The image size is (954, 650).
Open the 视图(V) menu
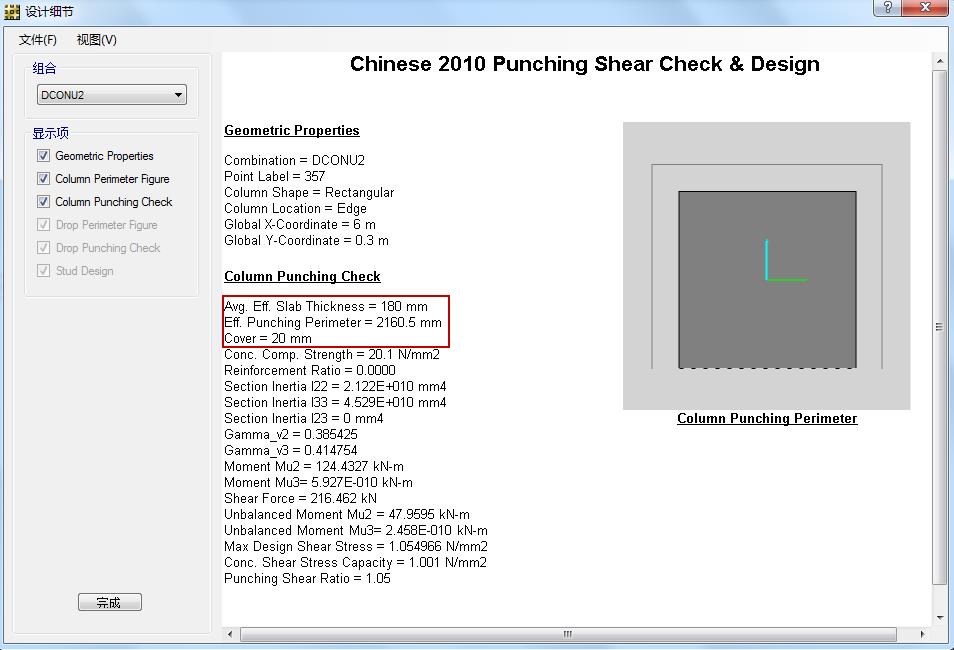[97, 40]
